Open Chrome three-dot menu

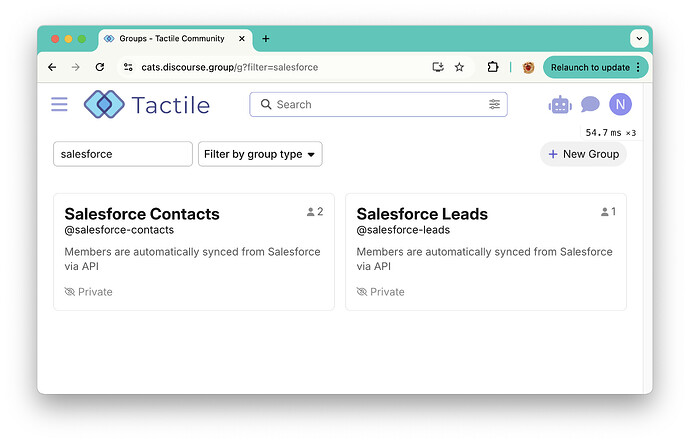(638, 67)
